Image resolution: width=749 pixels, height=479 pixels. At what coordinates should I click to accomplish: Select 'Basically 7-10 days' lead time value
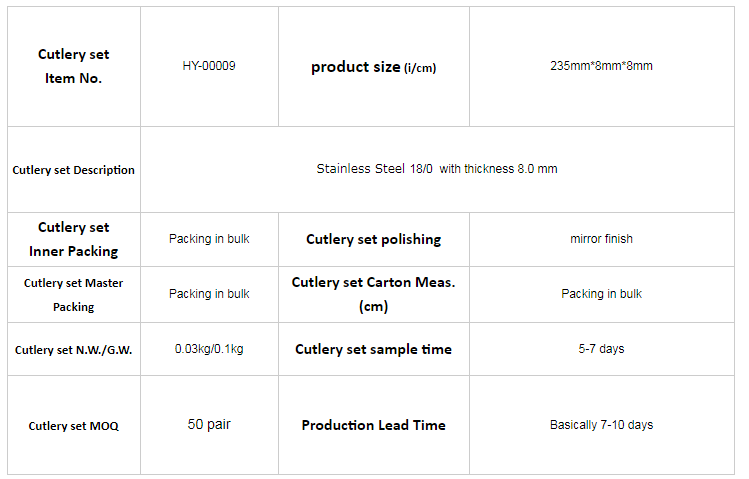click(601, 425)
